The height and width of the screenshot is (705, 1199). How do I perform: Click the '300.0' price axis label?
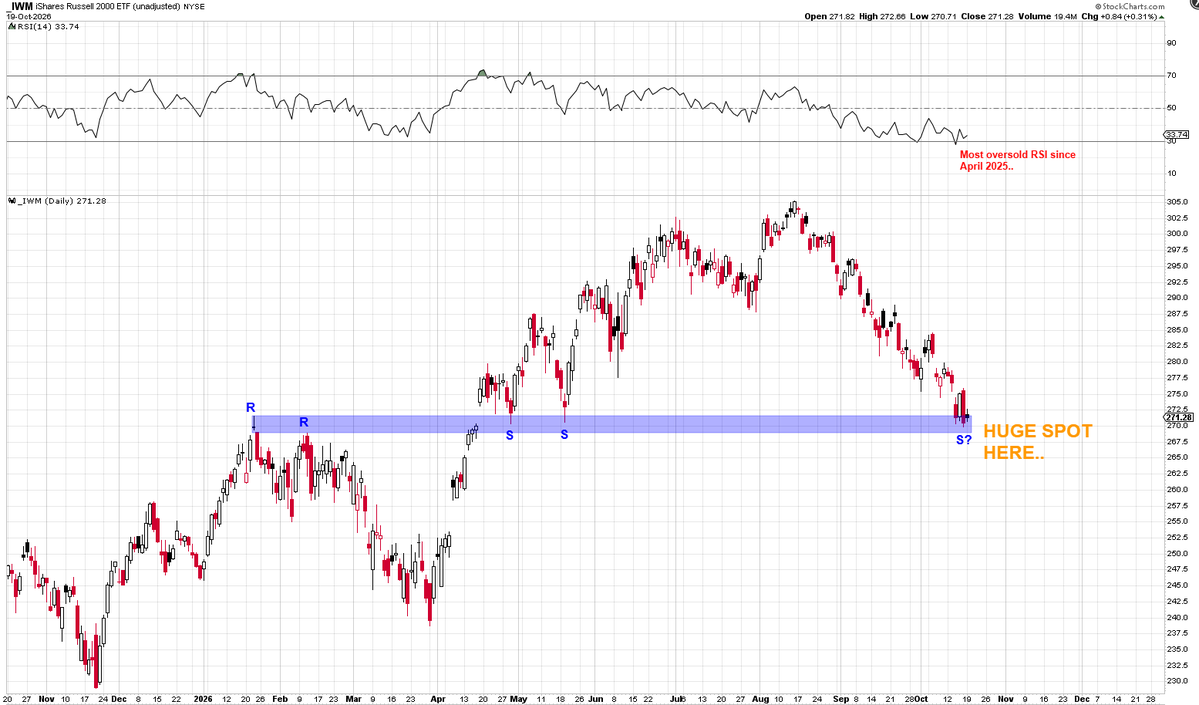(x=1178, y=234)
